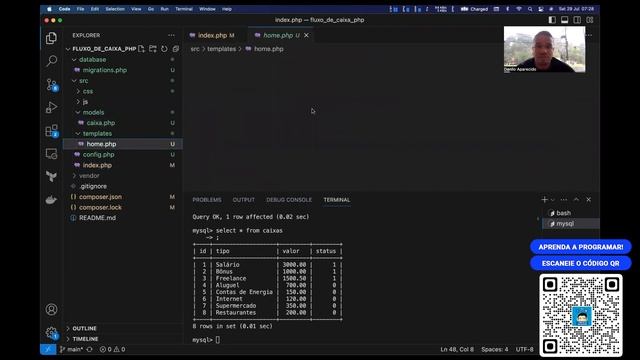The width and height of the screenshot is (640, 360).
Task: Open the Apple menu
Action: pos(49,9)
